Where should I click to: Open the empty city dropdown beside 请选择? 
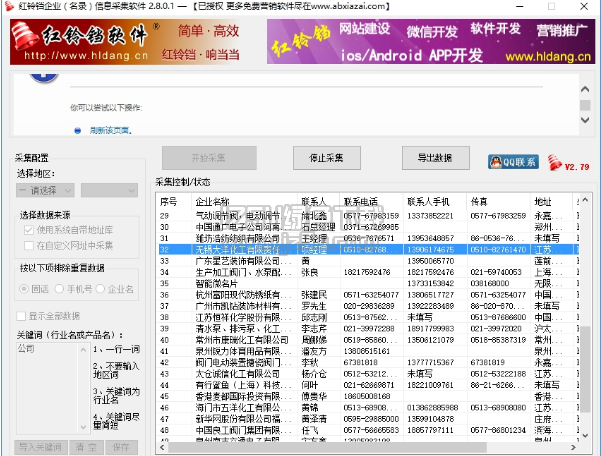[x=109, y=190]
